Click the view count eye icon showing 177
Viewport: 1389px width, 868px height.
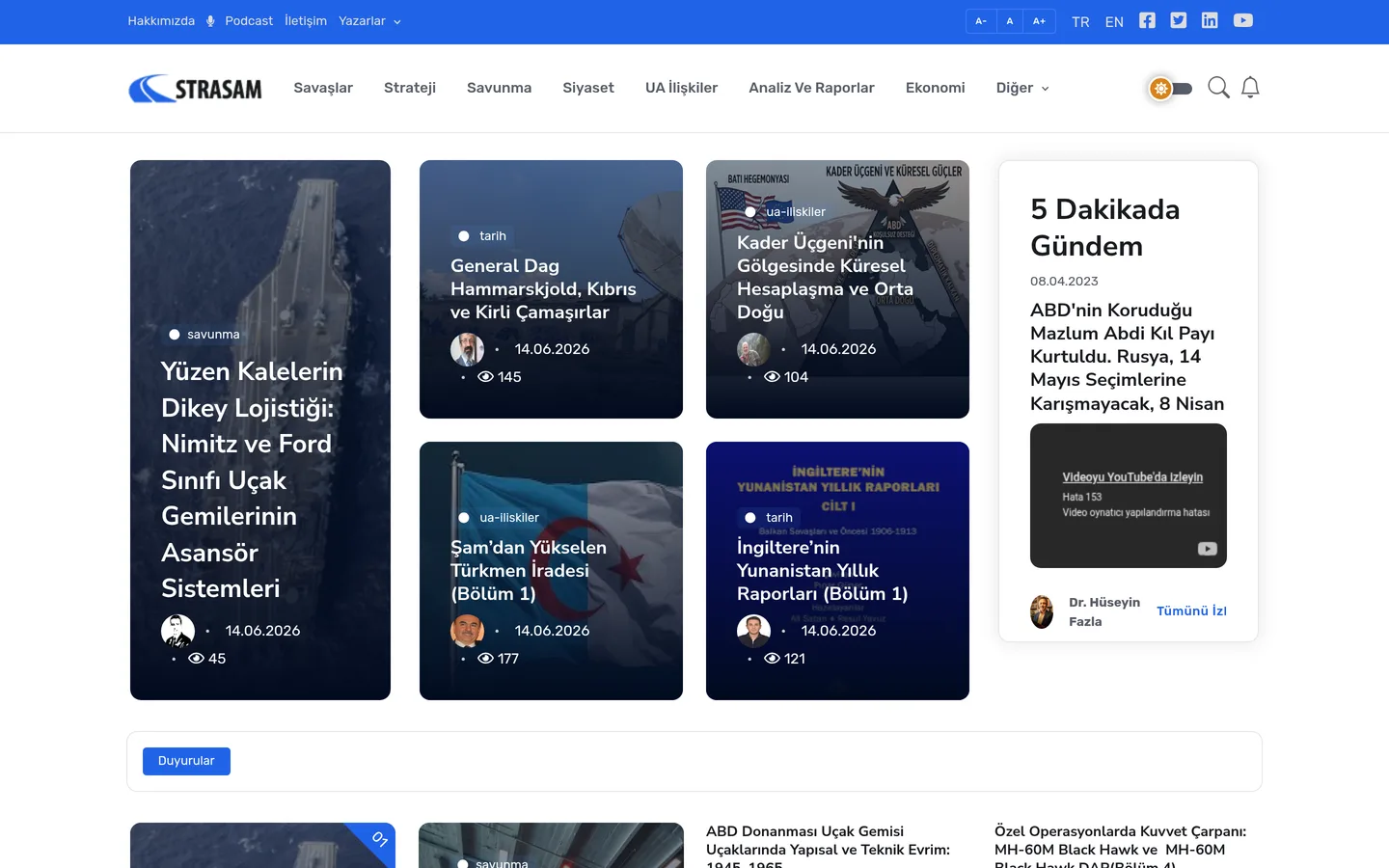tap(486, 659)
